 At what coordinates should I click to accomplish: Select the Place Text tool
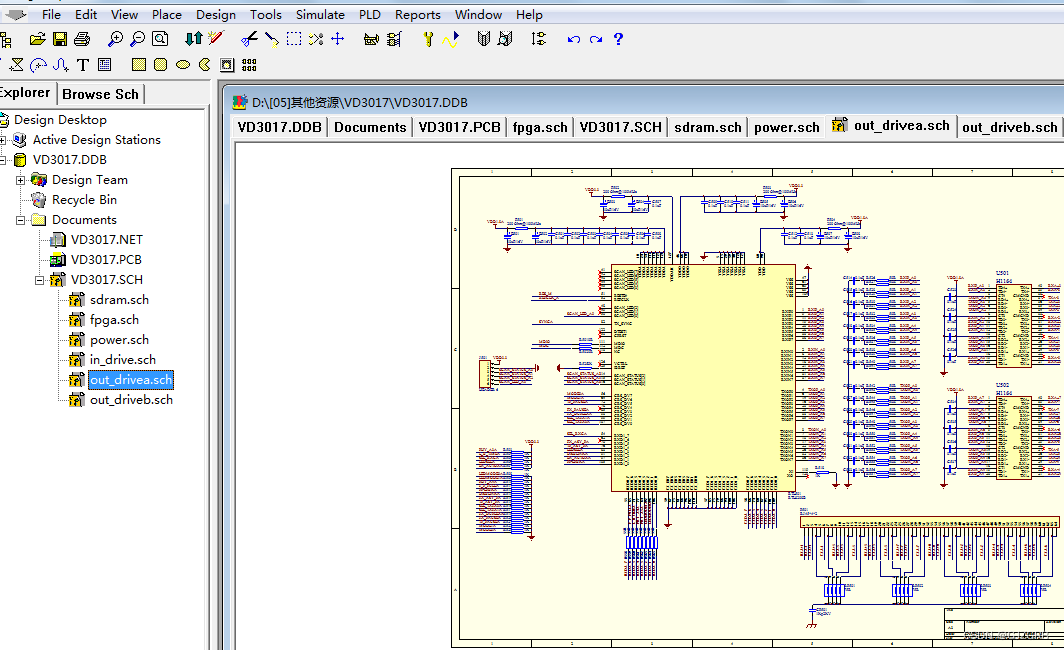click(x=82, y=63)
